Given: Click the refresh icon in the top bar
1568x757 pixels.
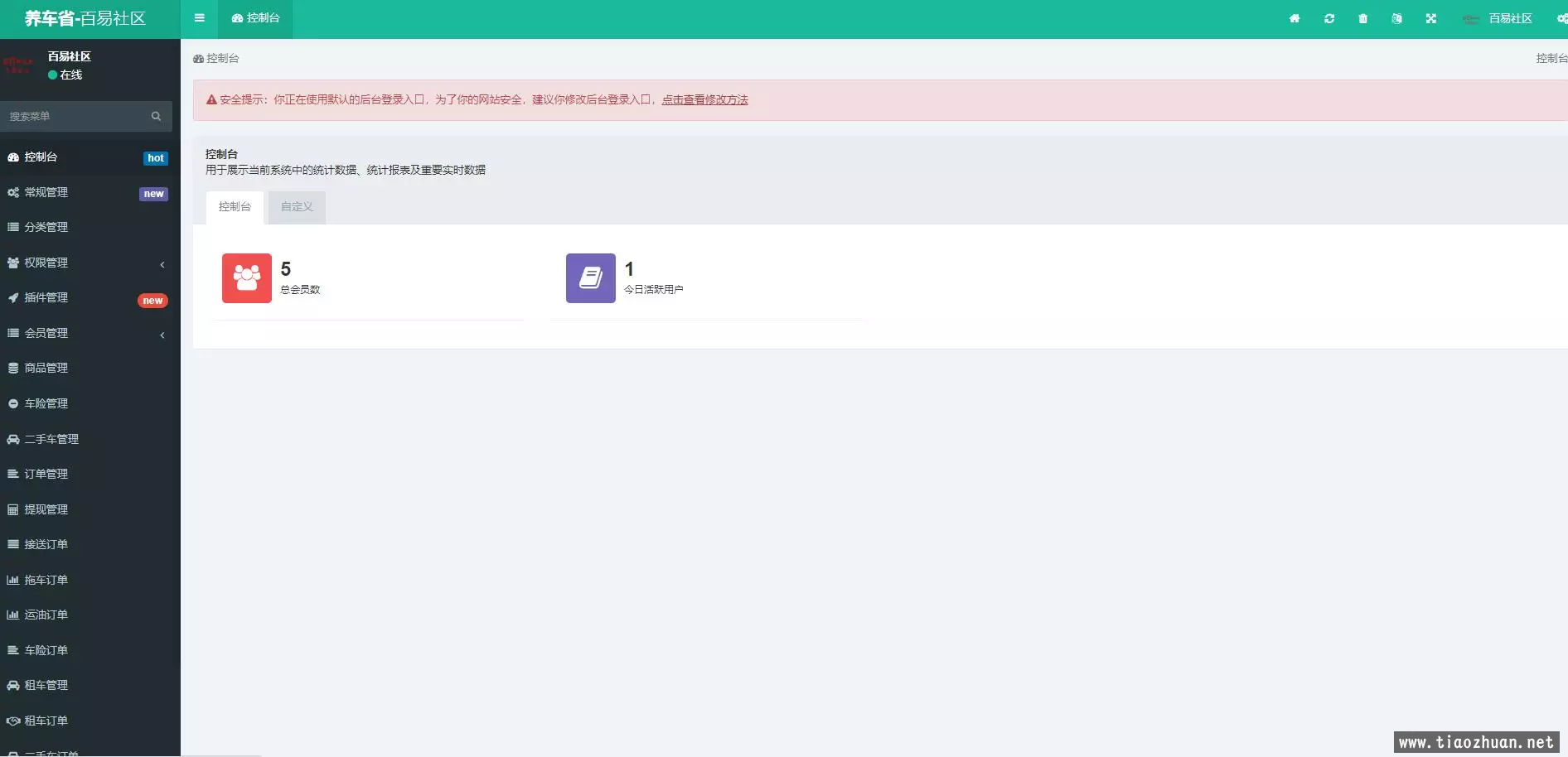Looking at the screenshot, I should point(1329,18).
